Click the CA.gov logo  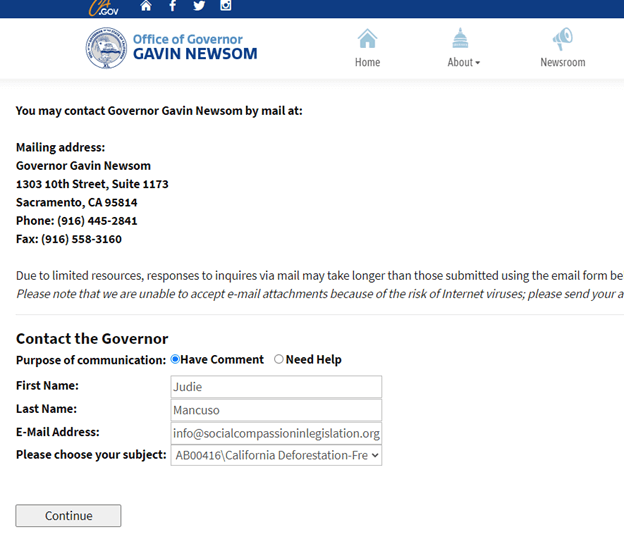pos(103,7)
